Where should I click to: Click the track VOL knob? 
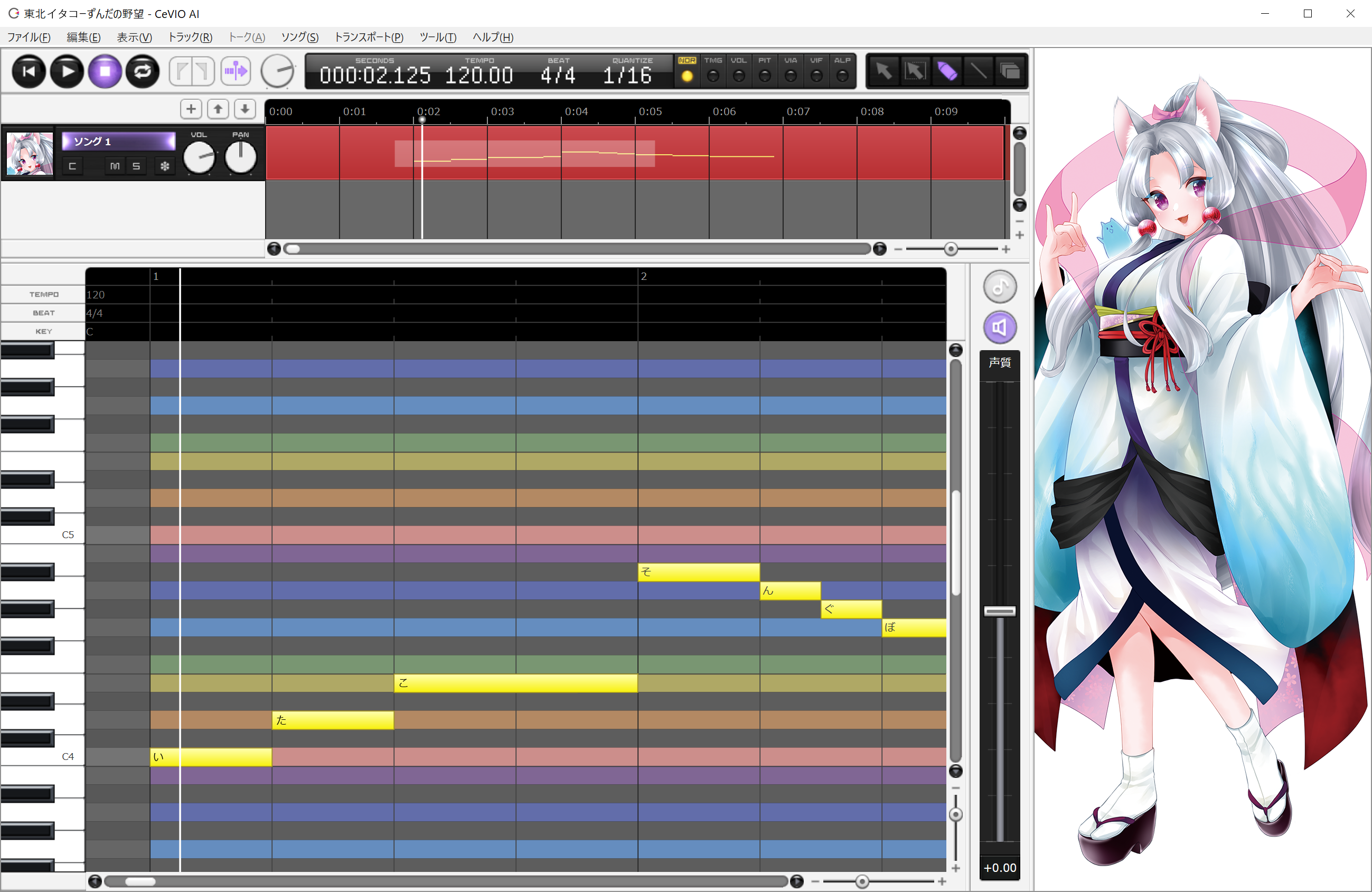tap(199, 157)
